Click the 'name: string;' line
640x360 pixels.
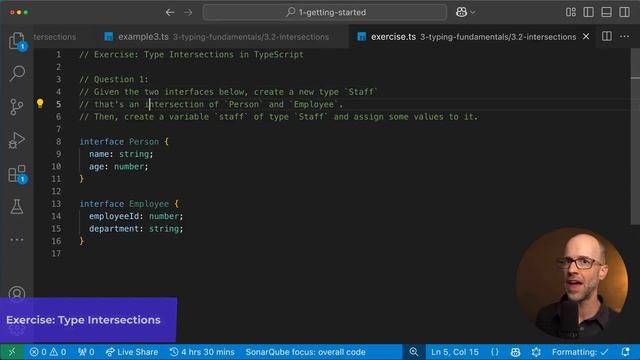pos(121,154)
